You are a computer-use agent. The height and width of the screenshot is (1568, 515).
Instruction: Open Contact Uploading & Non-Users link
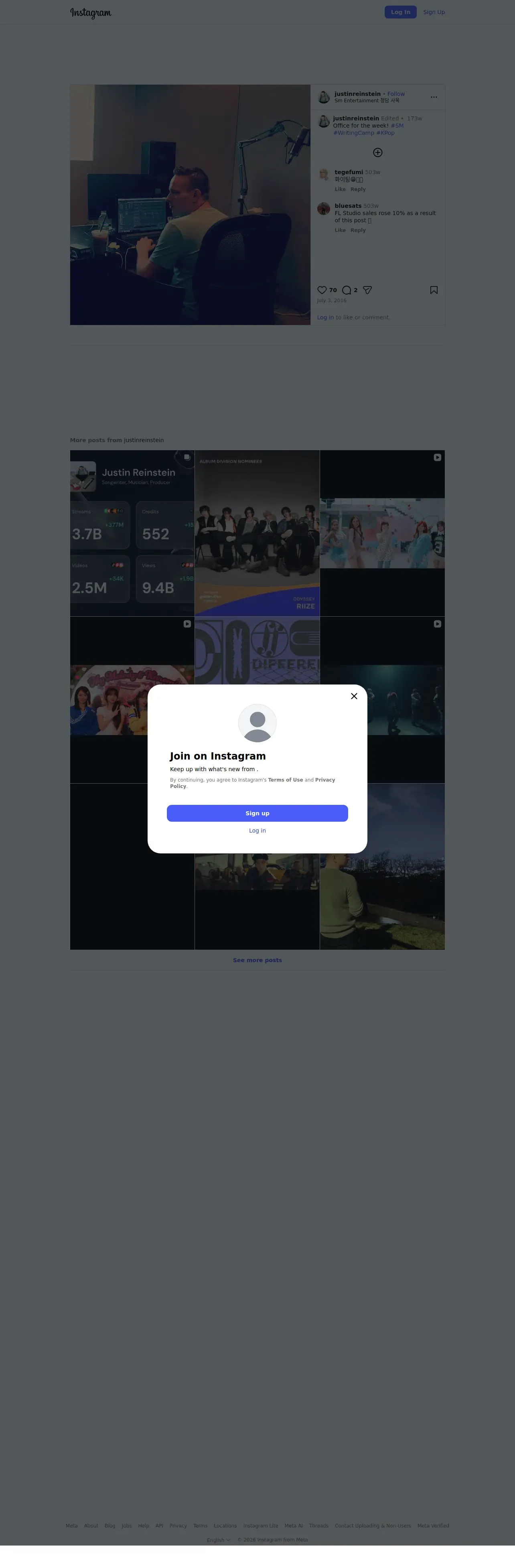point(373,1525)
